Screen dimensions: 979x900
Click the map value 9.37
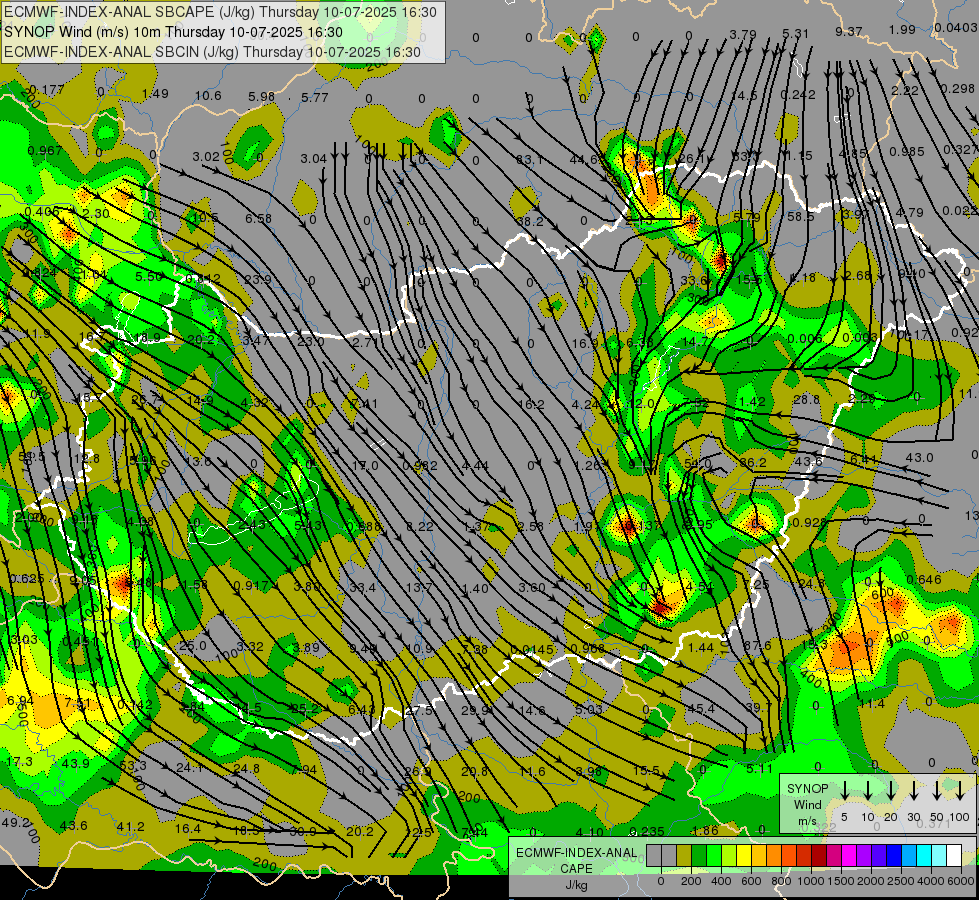(849, 31)
